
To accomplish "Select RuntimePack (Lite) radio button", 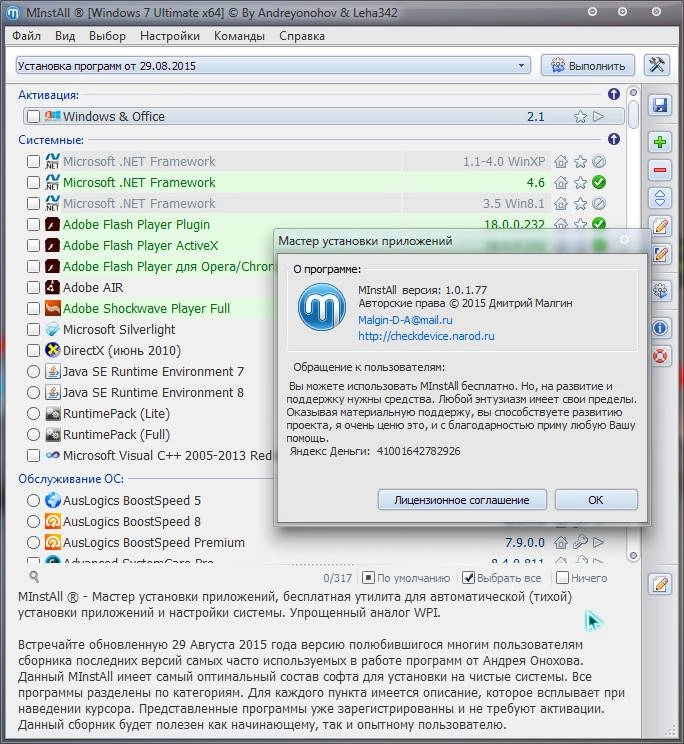I will point(33,413).
